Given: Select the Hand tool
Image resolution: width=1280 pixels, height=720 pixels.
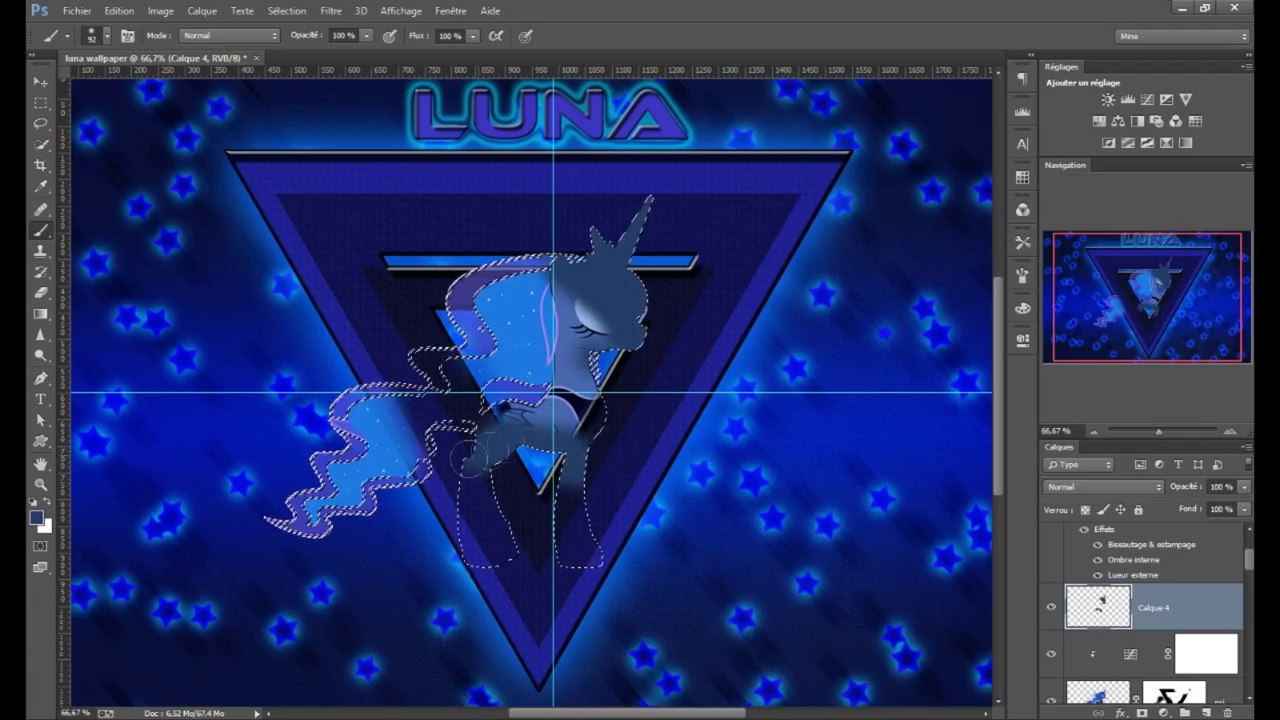Looking at the screenshot, I should 41,463.
